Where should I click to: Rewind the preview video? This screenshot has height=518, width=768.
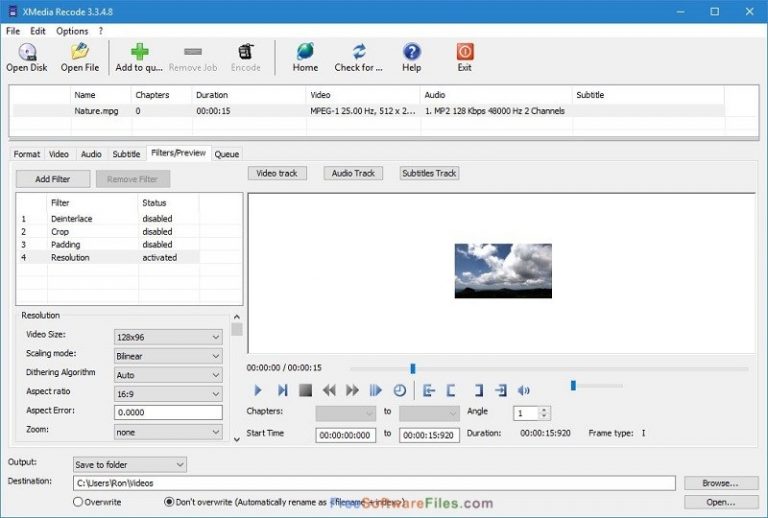tap(329, 390)
